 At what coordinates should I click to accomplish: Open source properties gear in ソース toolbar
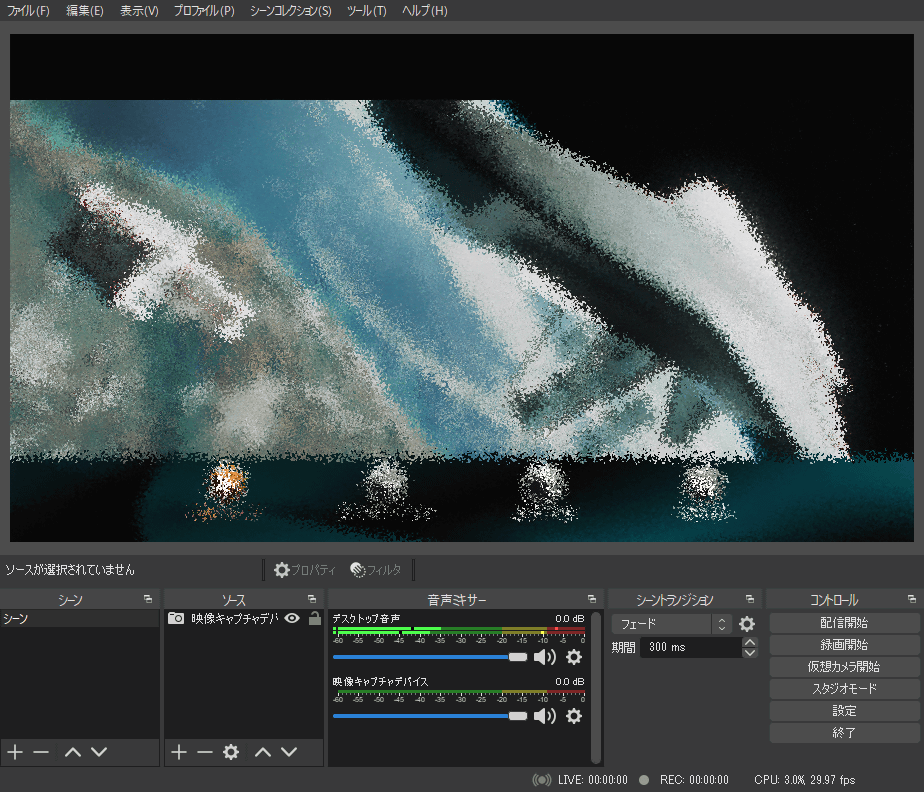point(231,752)
